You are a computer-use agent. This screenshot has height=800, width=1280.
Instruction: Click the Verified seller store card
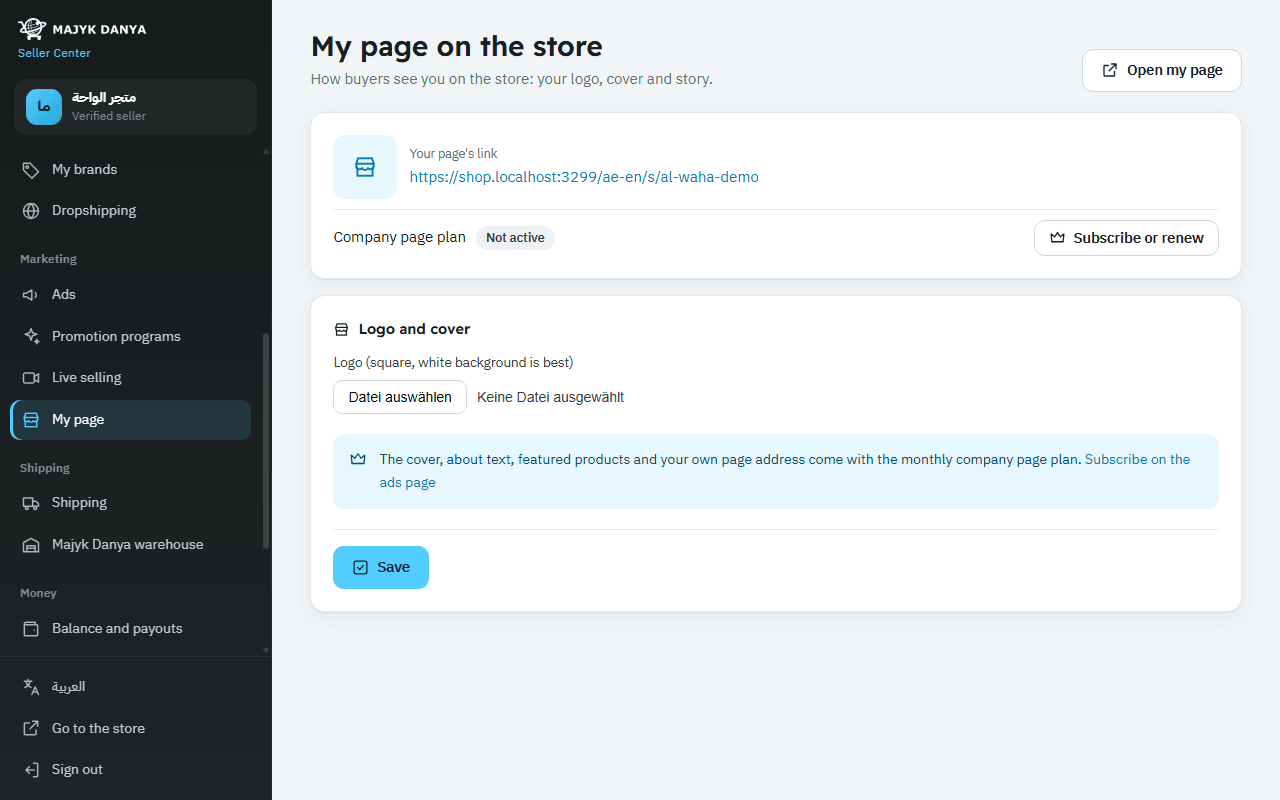[x=135, y=107]
